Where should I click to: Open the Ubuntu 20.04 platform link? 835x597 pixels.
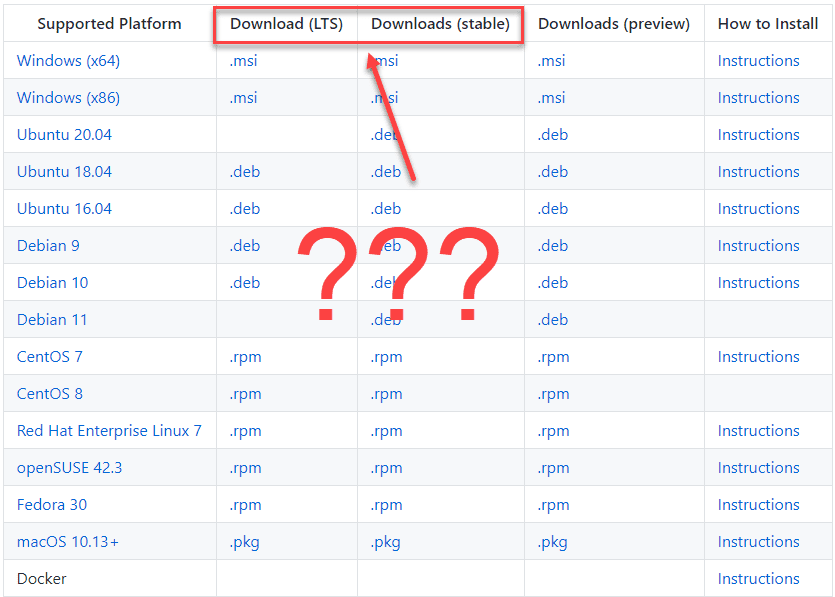click(64, 135)
